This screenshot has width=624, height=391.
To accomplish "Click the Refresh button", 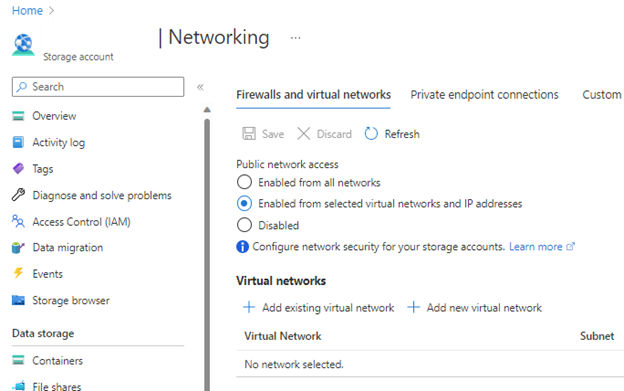I will pos(392,134).
